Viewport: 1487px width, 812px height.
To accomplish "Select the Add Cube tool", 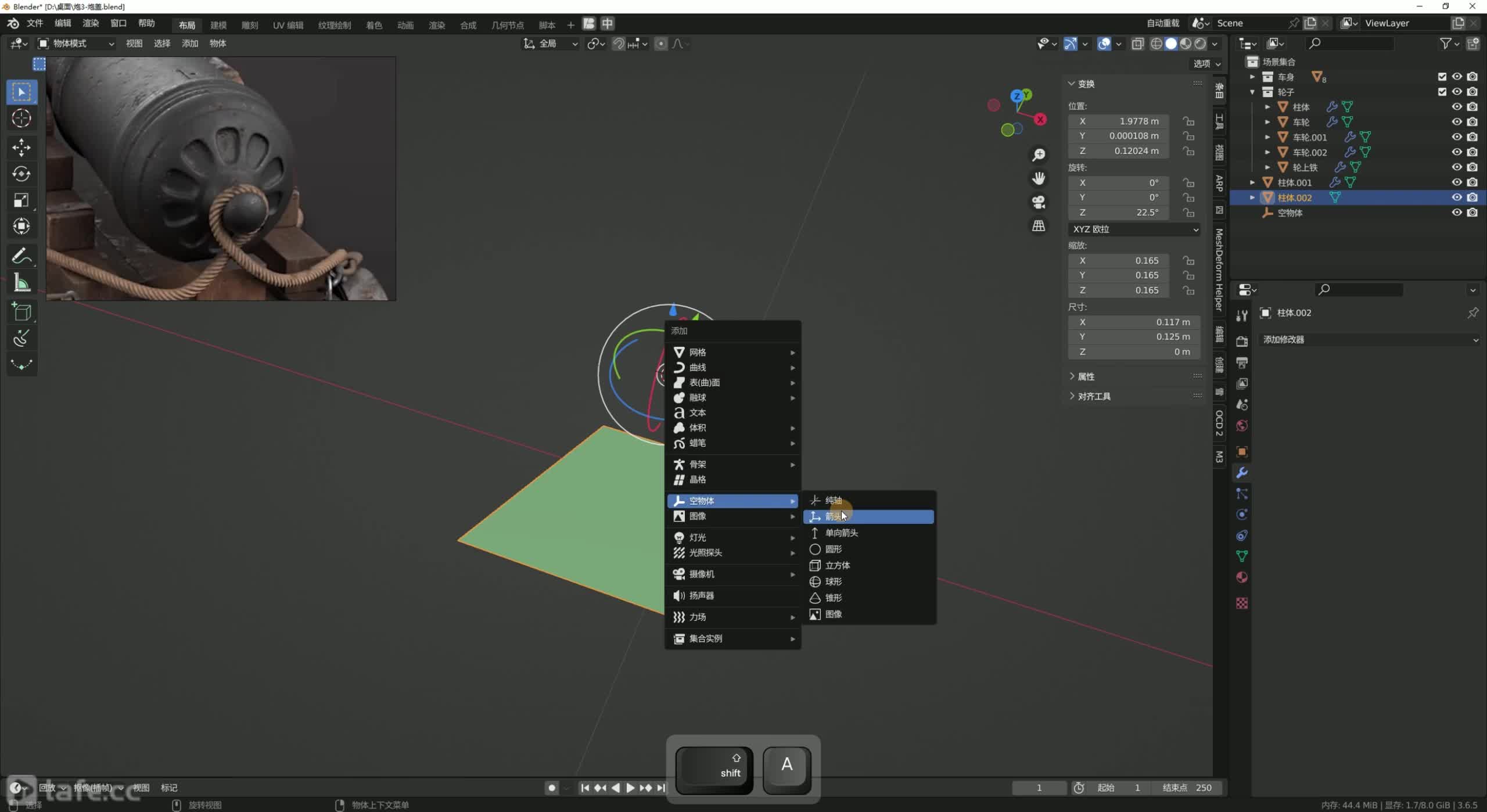I will tap(21, 312).
